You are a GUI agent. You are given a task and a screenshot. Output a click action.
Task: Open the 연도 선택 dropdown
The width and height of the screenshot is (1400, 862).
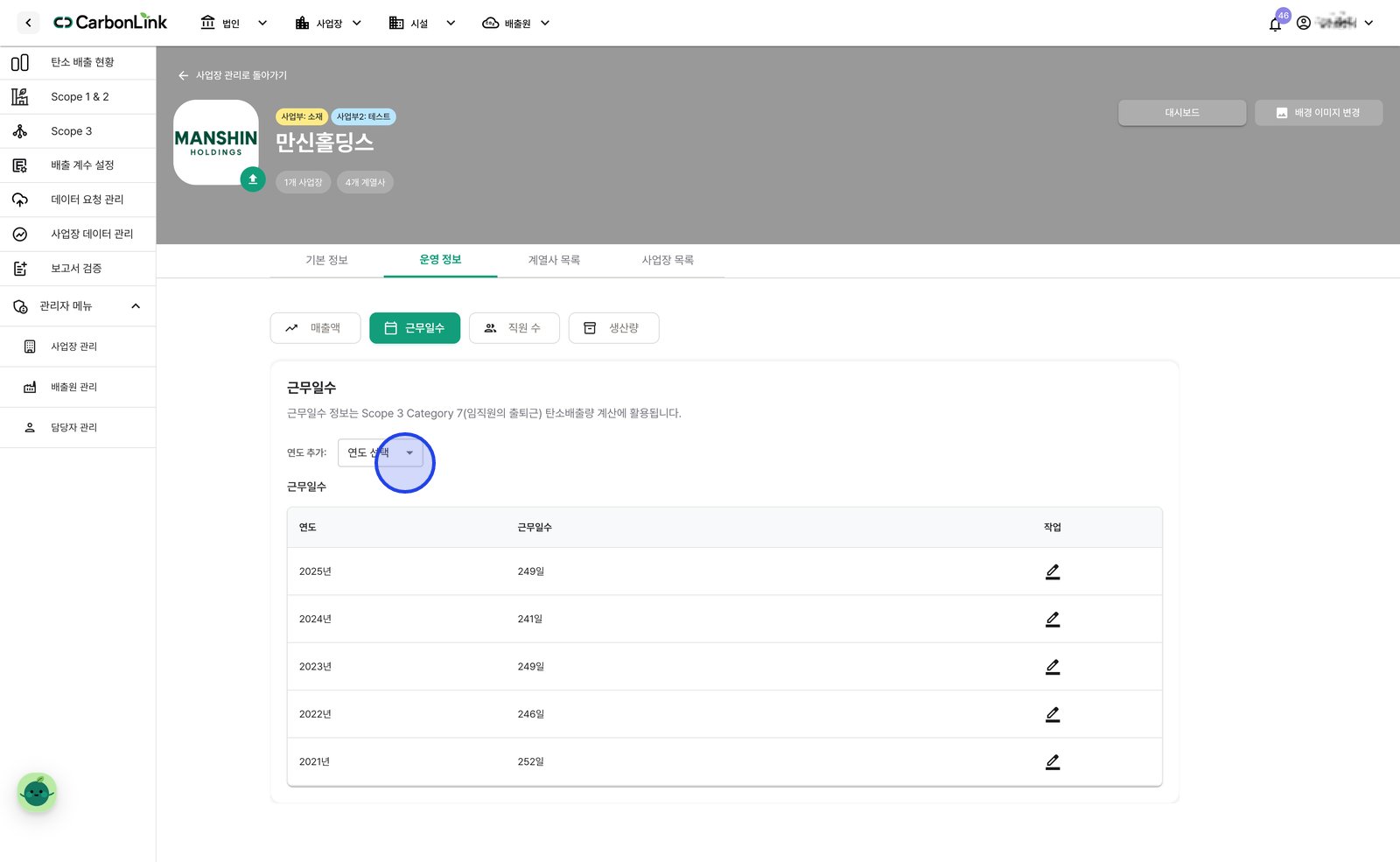click(381, 452)
